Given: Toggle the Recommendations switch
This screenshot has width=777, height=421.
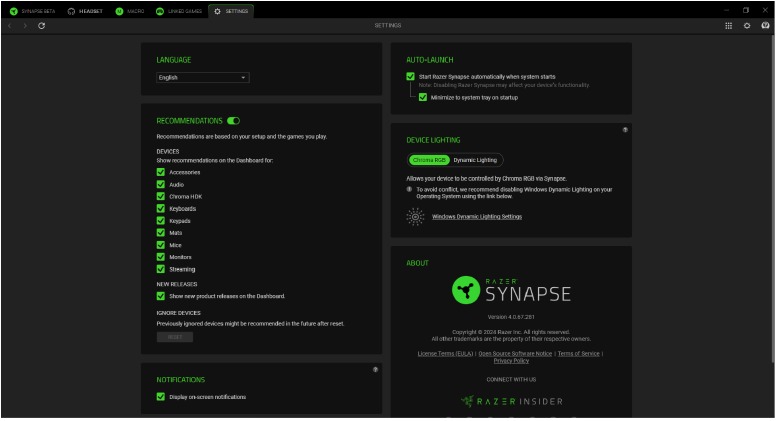Looking at the screenshot, I should [x=233, y=121].
